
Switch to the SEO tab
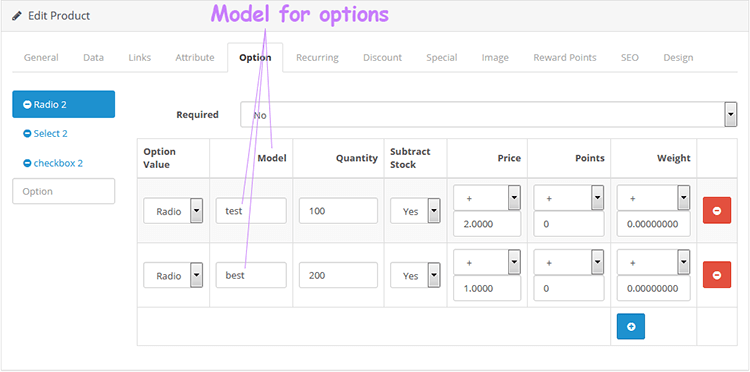(x=629, y=58)
